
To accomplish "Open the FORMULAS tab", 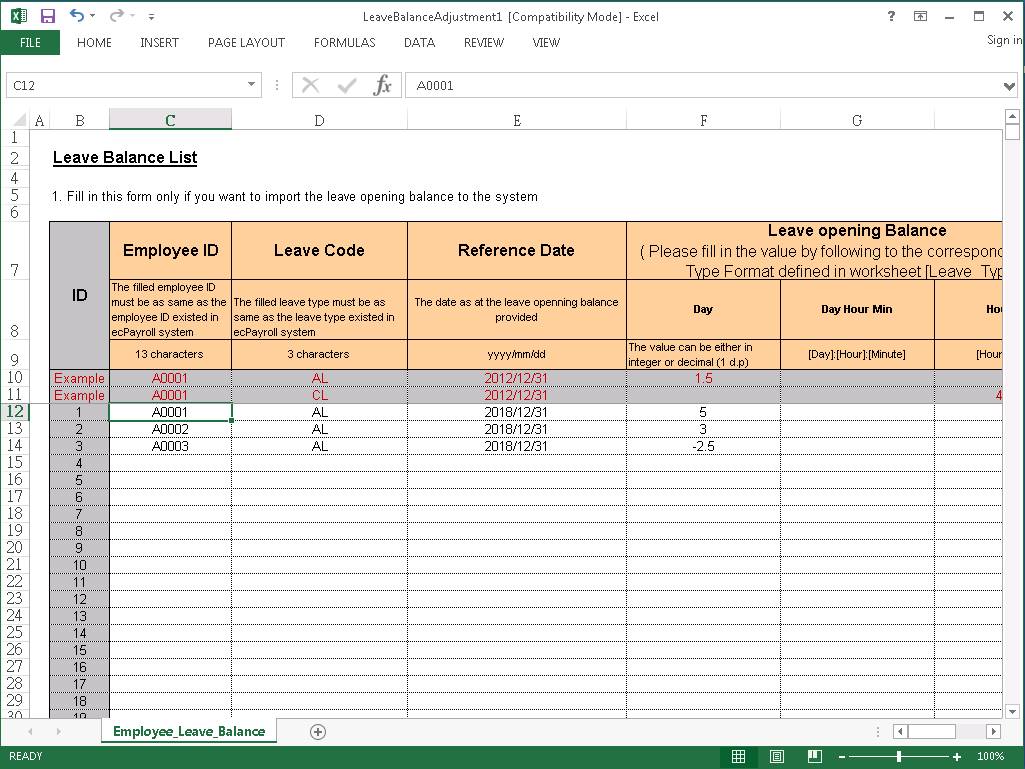I will click(344, 43).
